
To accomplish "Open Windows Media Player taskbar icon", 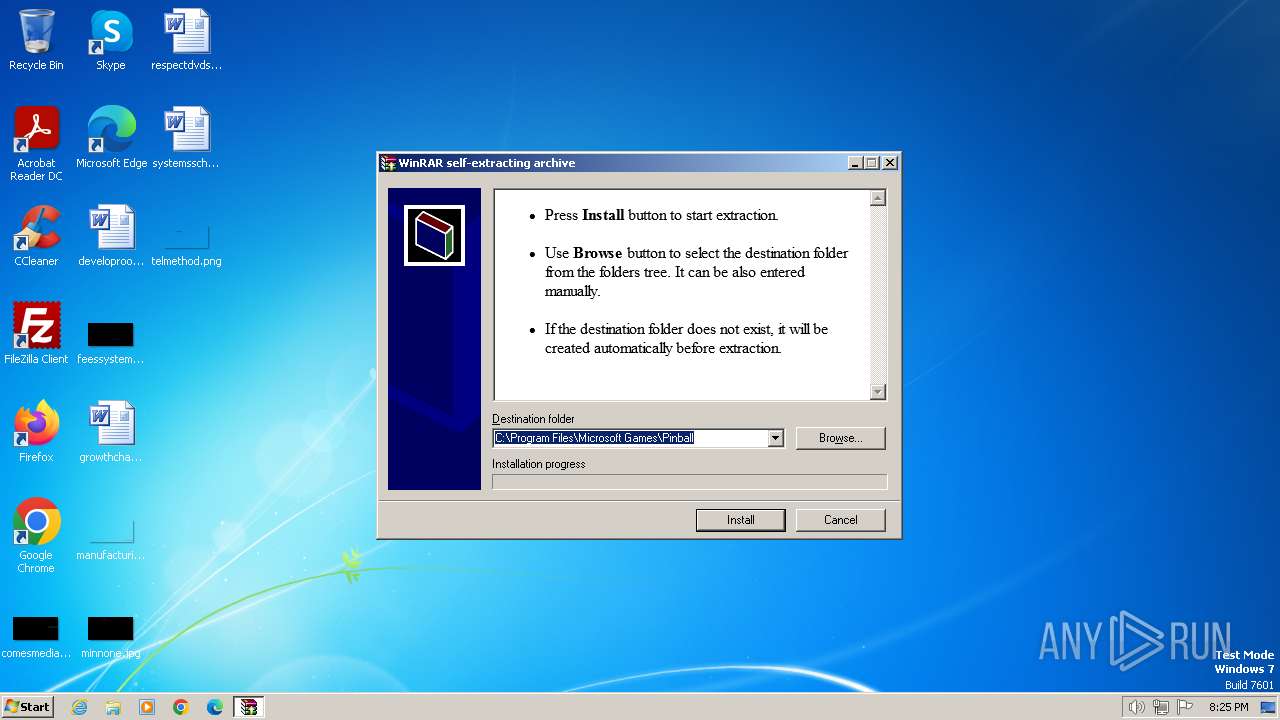I will point(147,707).
